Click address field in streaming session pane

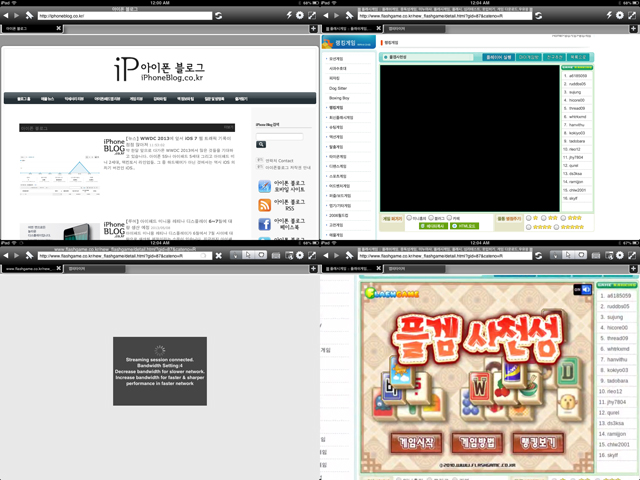125,256
